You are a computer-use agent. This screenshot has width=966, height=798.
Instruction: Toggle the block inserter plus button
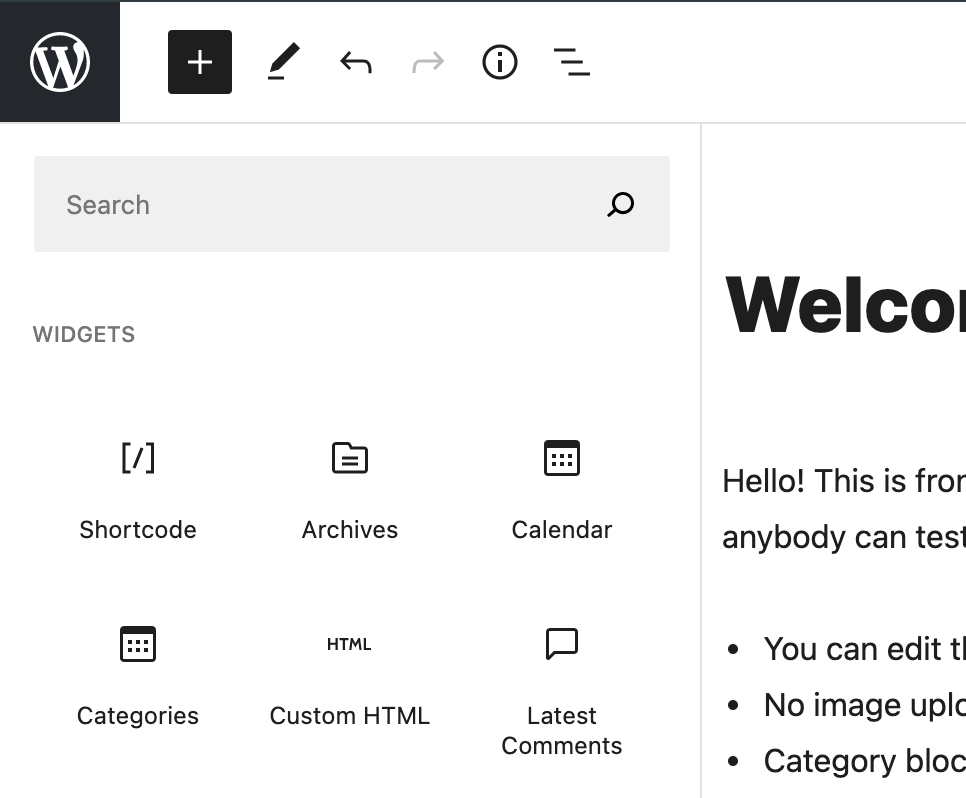(x=200, y=62)
